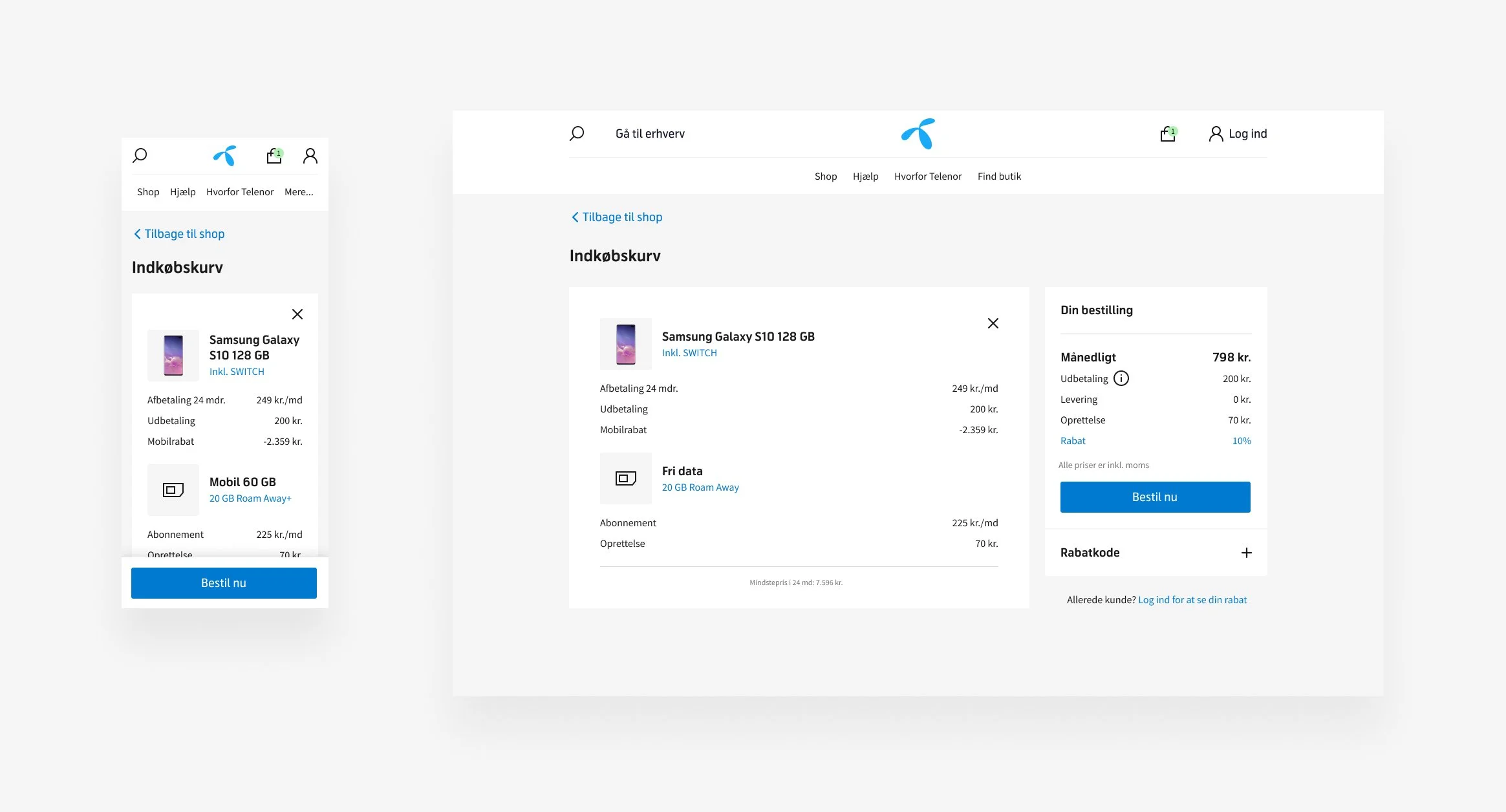
Task: Click Log ind for at se din rabat
Action: point(1192,600)
